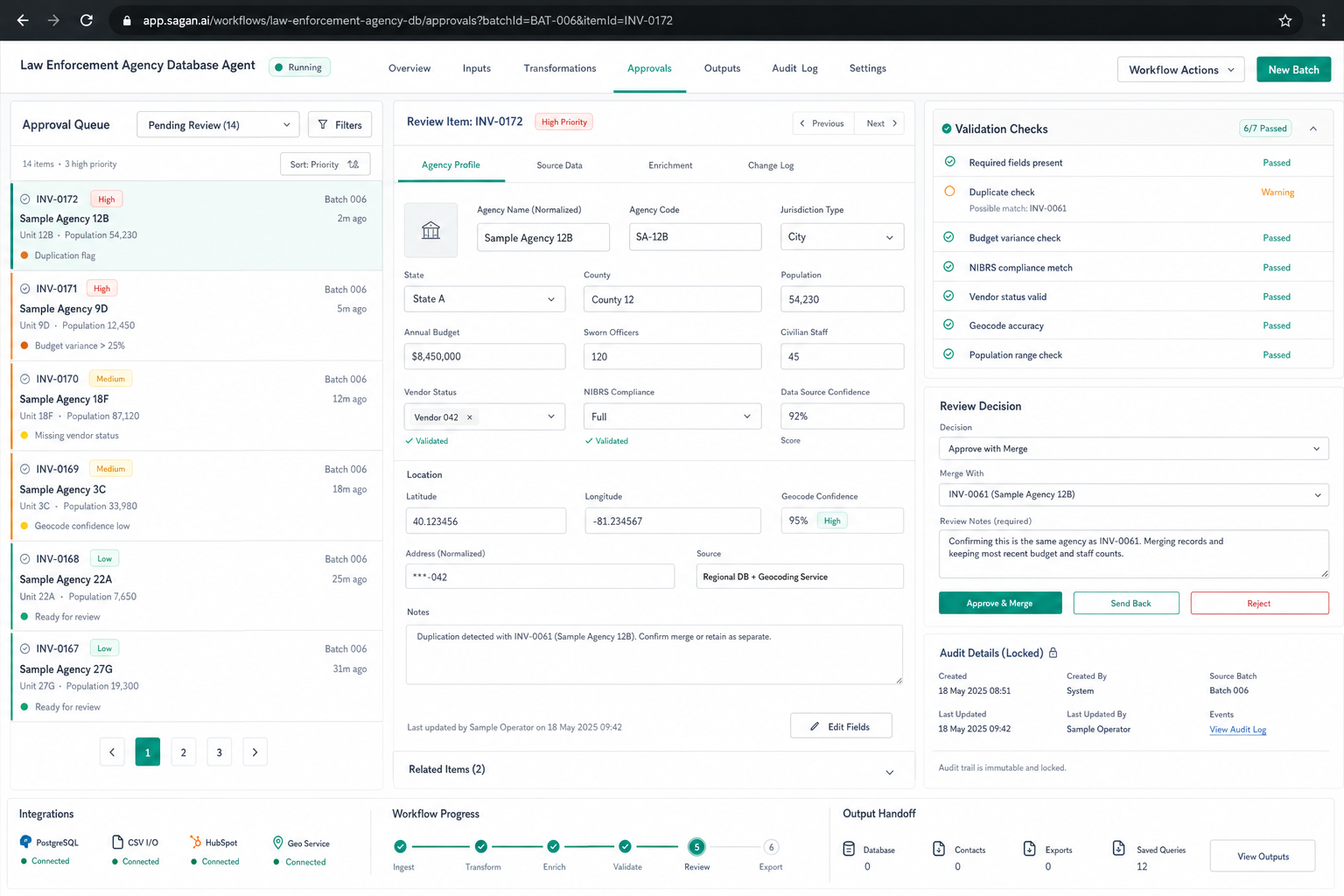
Task: Click the Required fields present check icon
Action: (x=949, y=162)
